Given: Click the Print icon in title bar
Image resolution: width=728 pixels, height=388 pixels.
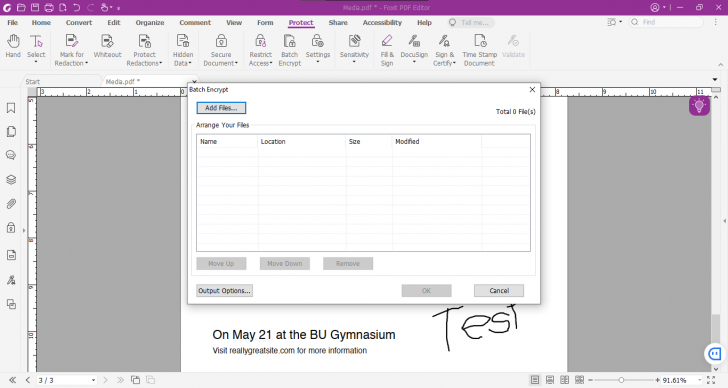Looking at the screenshot, I should coord(49,7).
